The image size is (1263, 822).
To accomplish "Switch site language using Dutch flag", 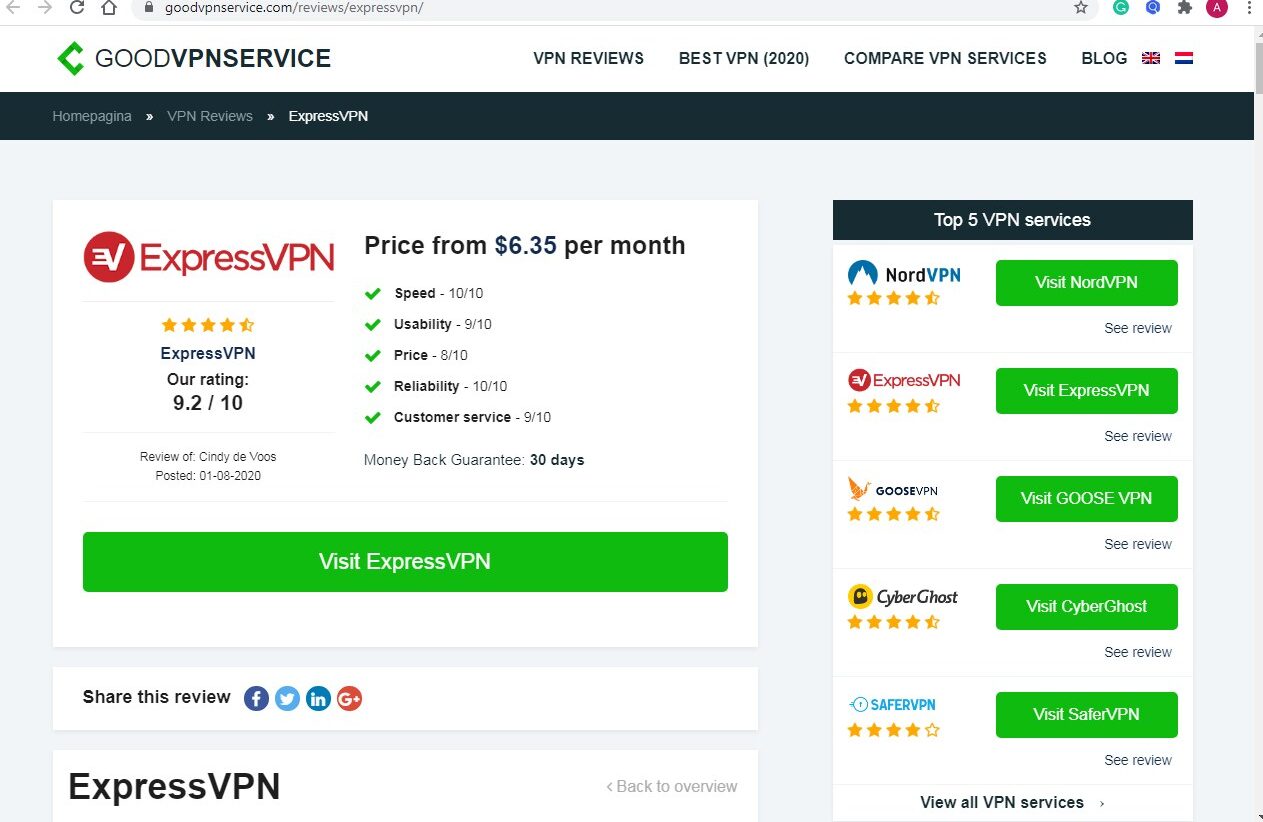I will click(1184, 58).
